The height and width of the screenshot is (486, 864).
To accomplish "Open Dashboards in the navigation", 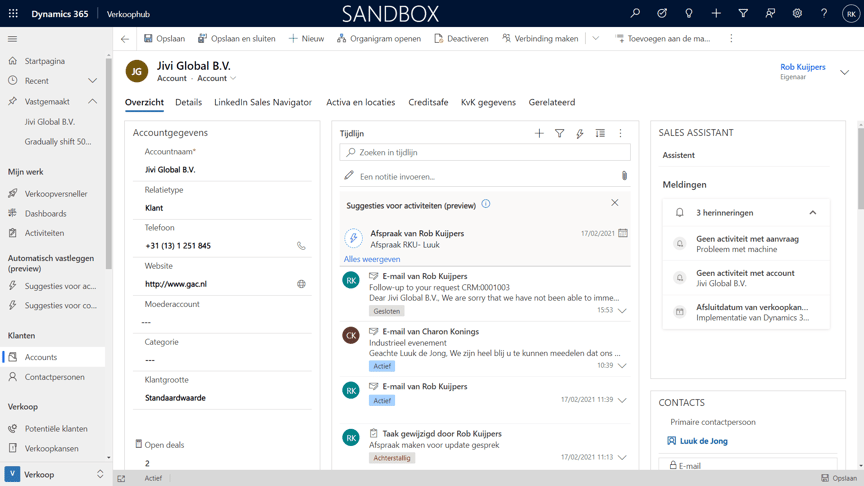I will pos(53,213).
